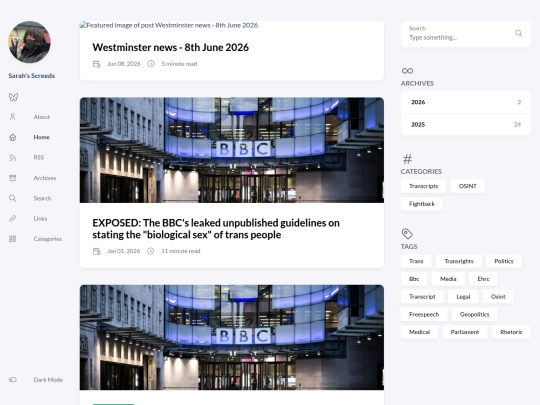The width and height of the screenshot is (540, 405).
Task: Open Search in sidebar menu
Action: tap(42, 198)
